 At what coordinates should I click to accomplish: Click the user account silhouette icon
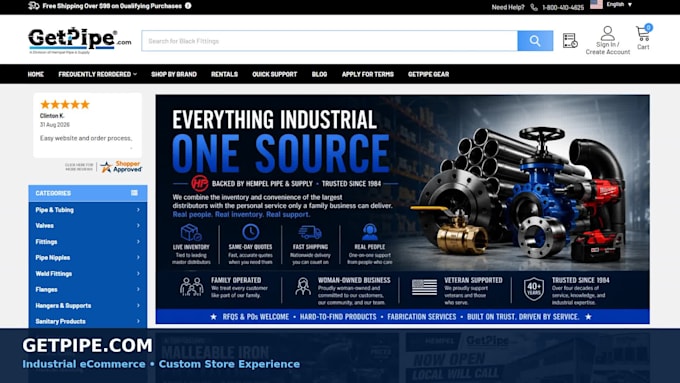[608, 33]
